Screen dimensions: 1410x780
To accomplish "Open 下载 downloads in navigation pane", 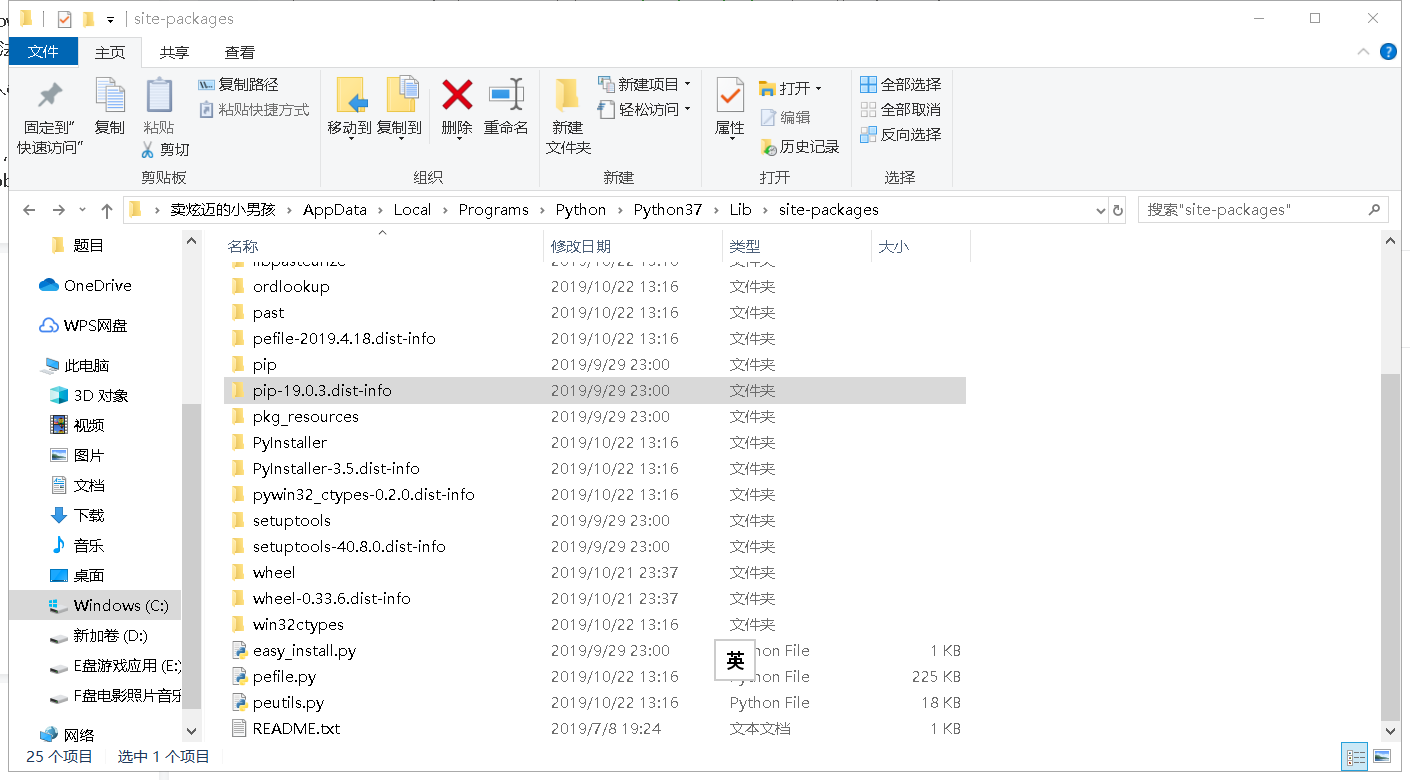I will (89, 516).
